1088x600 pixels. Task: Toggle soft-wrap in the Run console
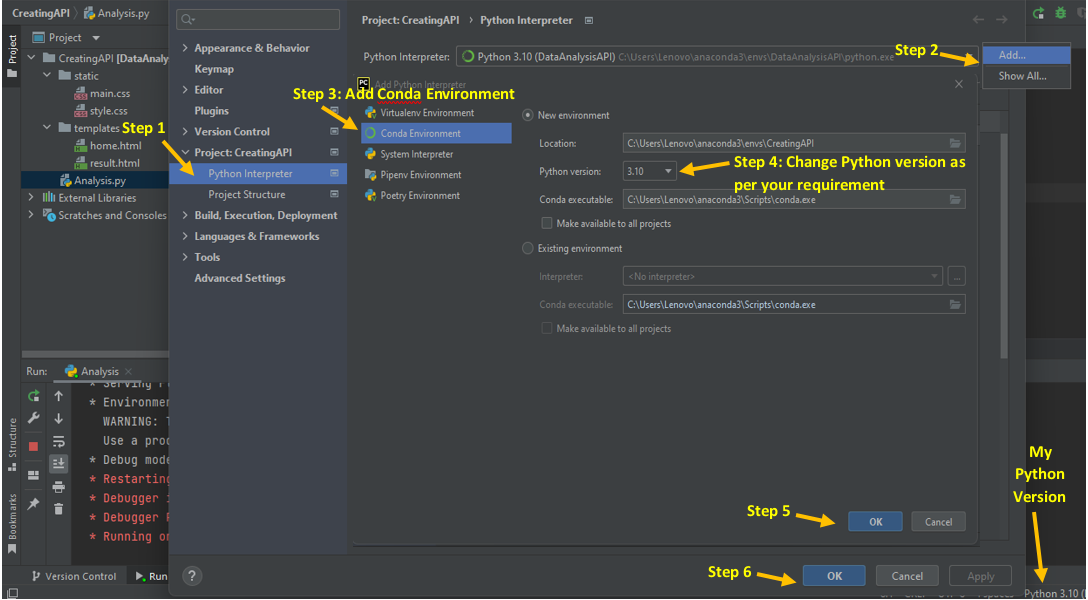(x=59, y=441)
